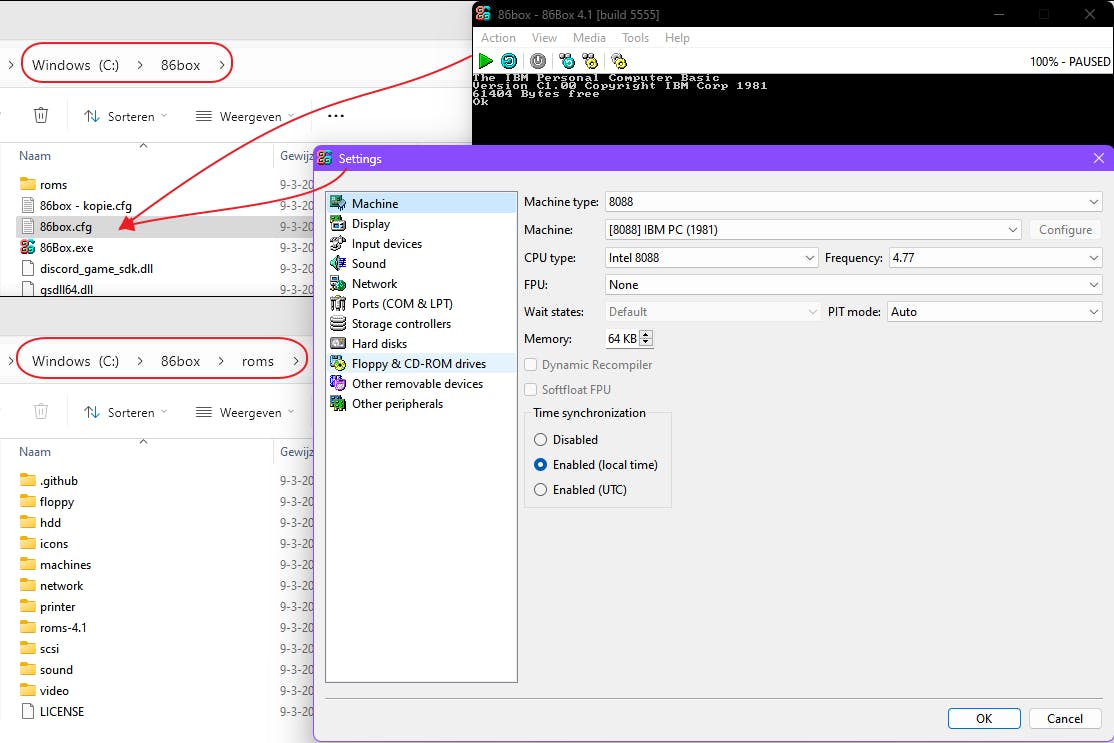Click the green Run/Resume play icon in 86Box
The height and width of the screenshot is (743, 1114).
click(x=486, y=61)
